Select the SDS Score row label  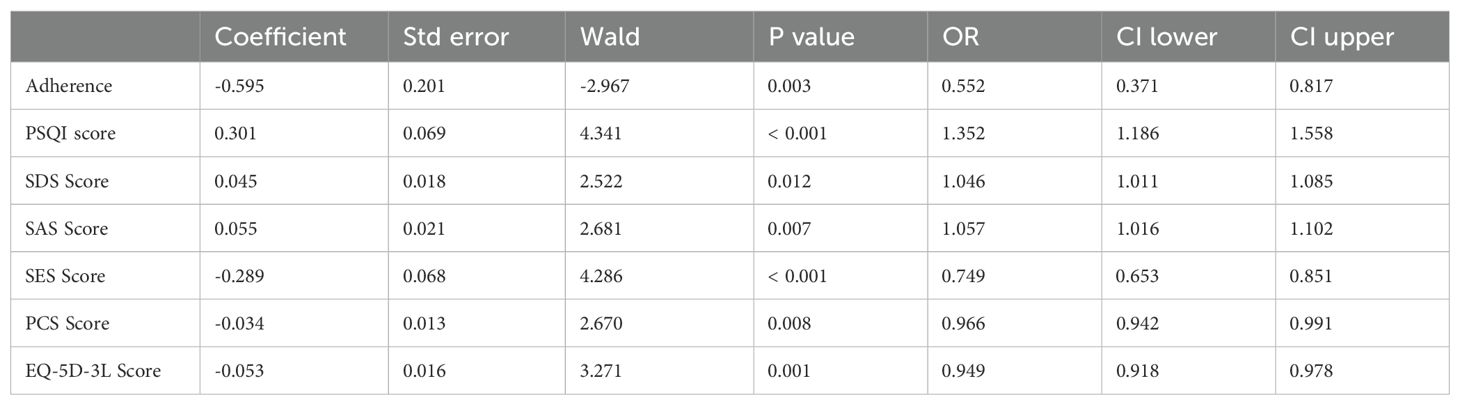pos(69,181)
